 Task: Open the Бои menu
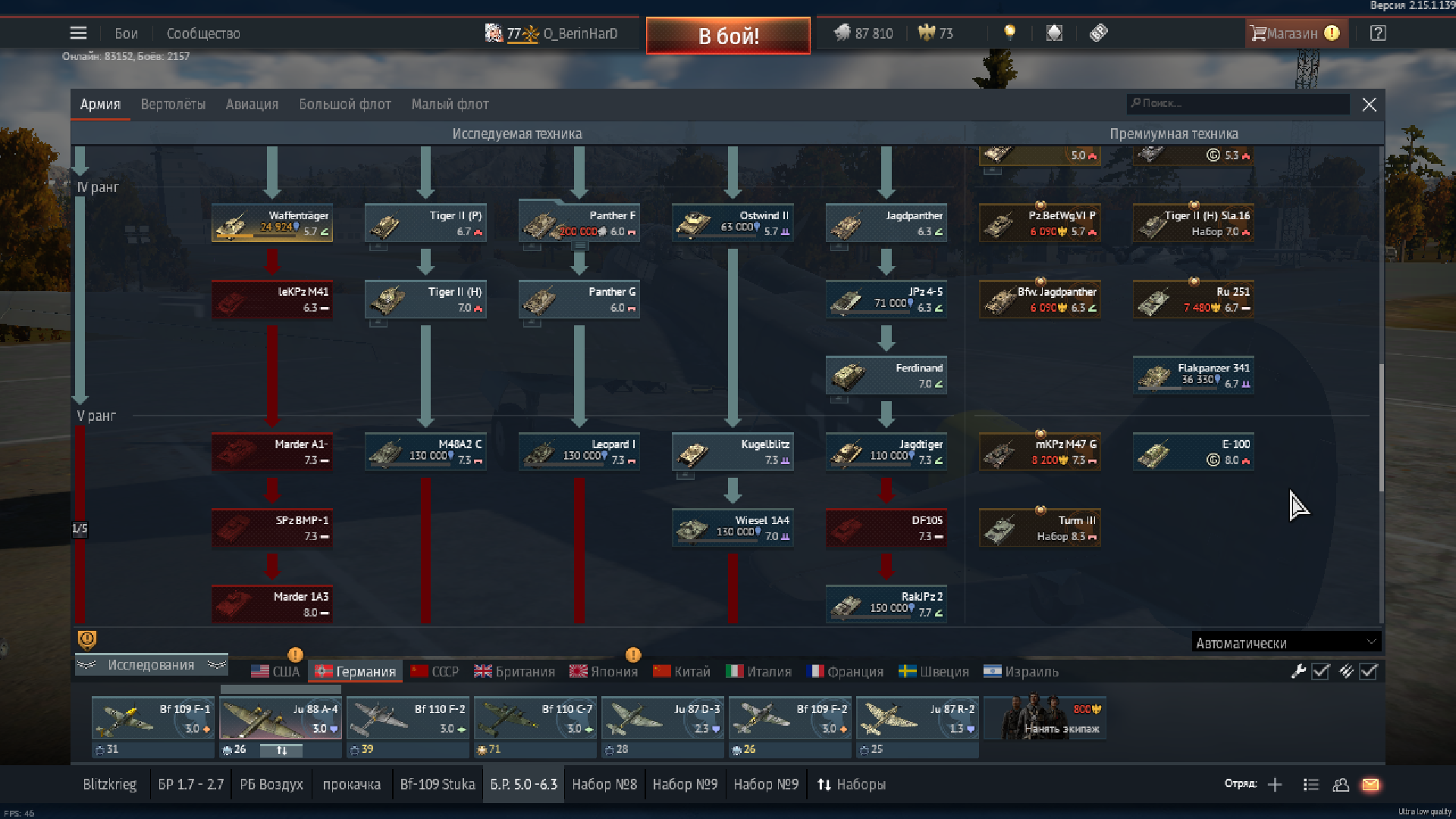pyautogui.click(x=126, y=33)
